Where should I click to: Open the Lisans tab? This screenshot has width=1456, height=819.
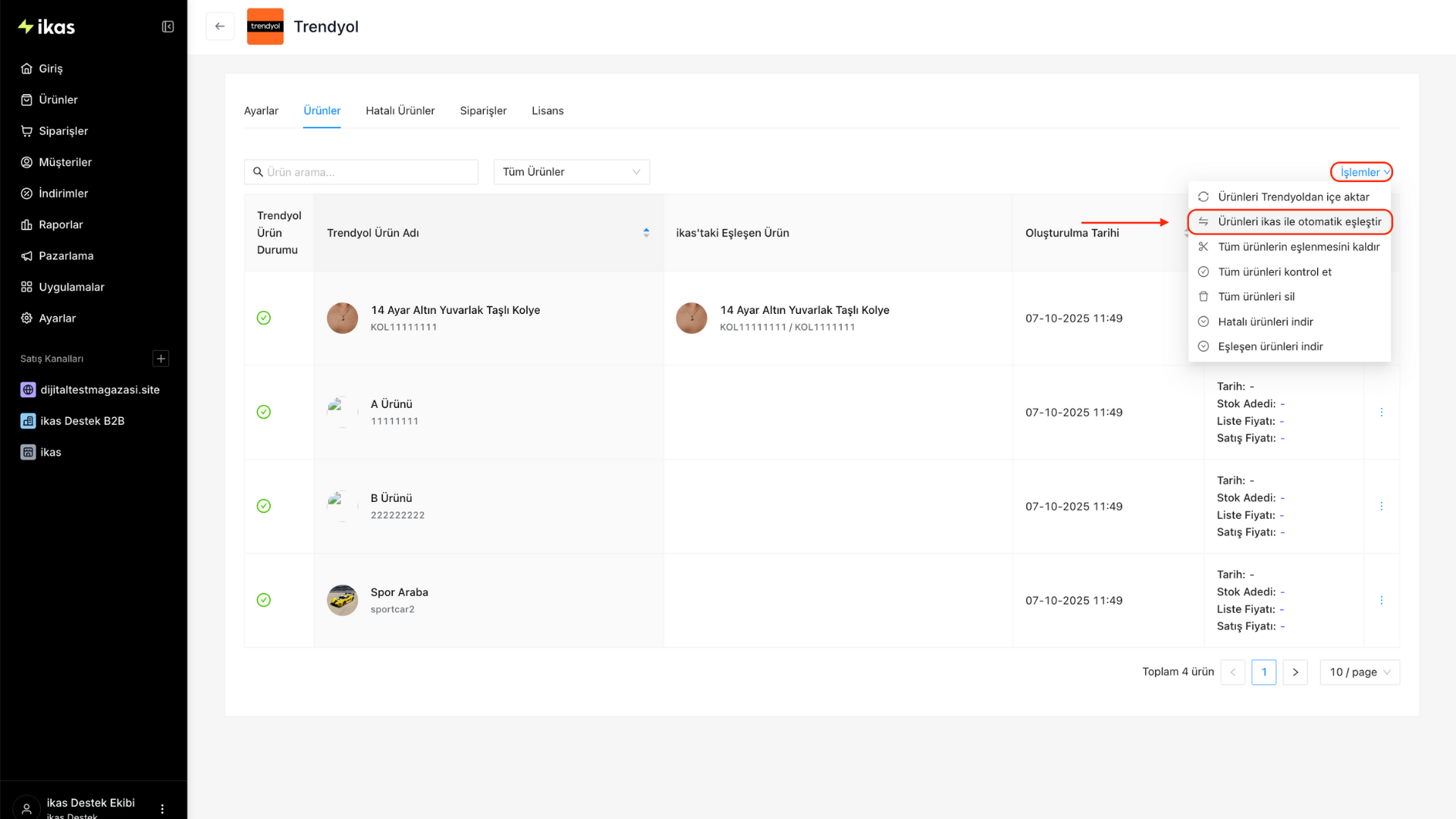tap(548, 111)
